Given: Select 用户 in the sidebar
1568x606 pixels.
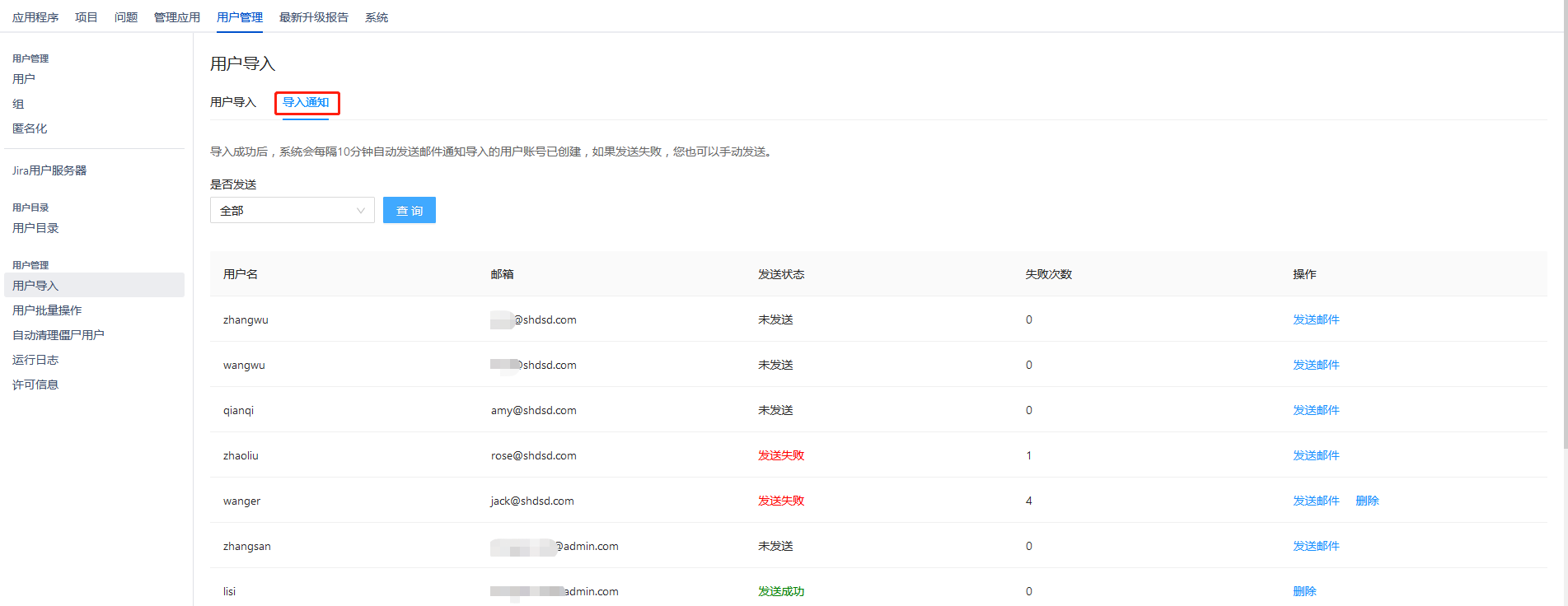Looking at the screenshot, I should 24,79.
